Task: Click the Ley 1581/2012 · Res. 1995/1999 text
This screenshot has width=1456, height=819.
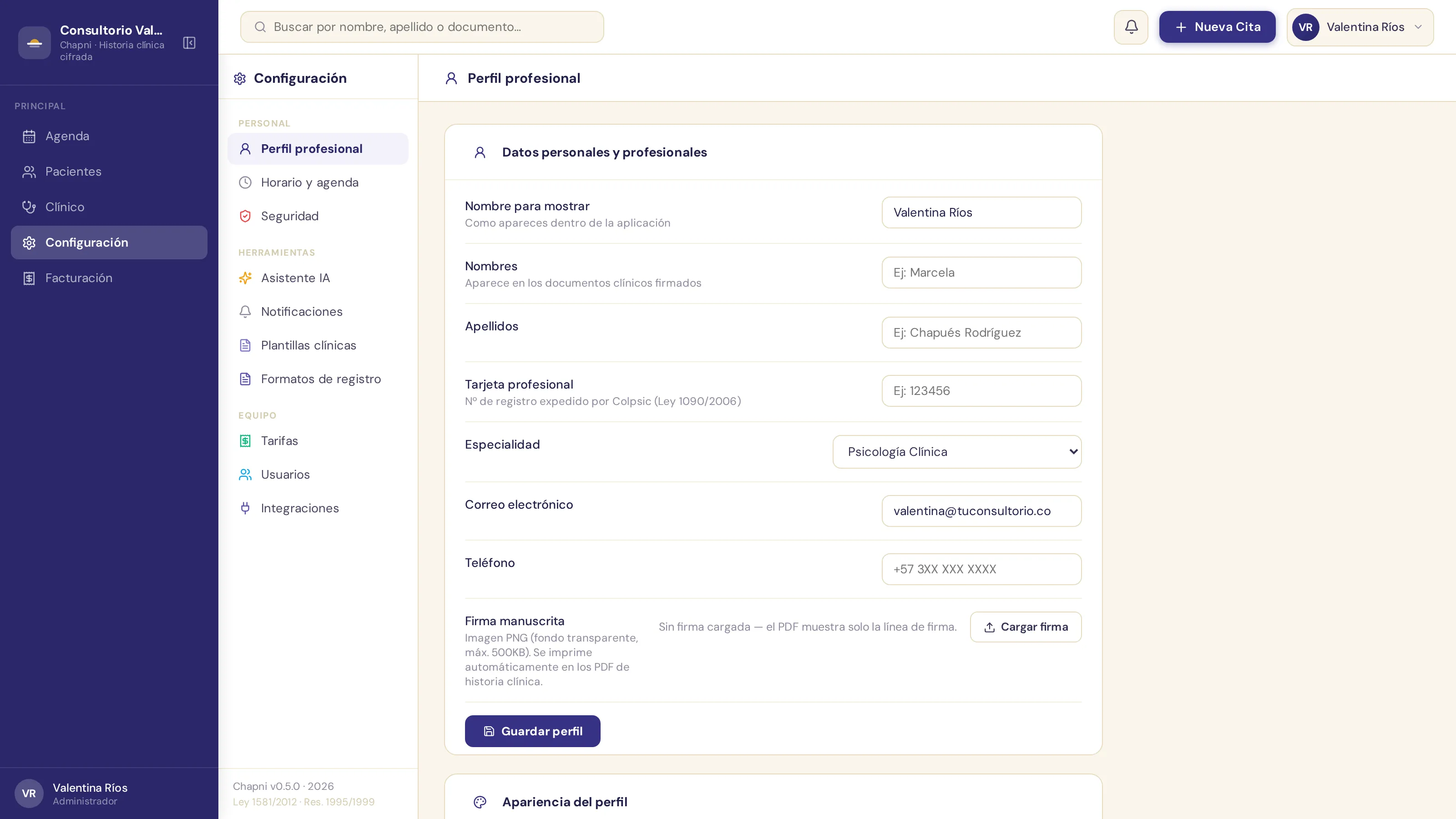Action: click(x=303, y=802)
